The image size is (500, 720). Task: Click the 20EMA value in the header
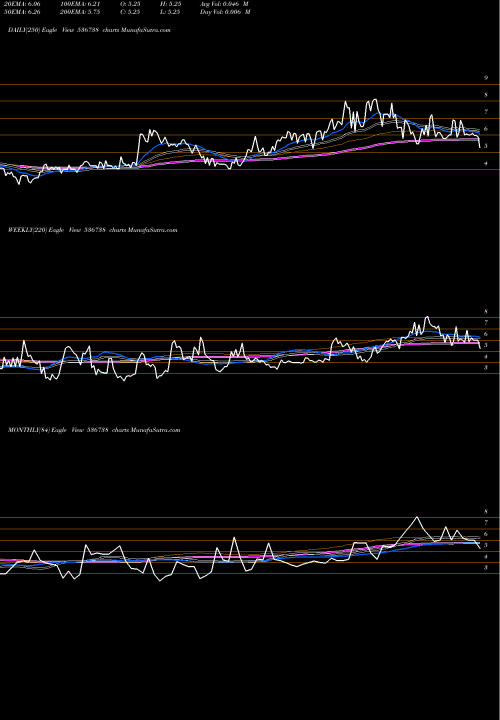coord(21,4)
